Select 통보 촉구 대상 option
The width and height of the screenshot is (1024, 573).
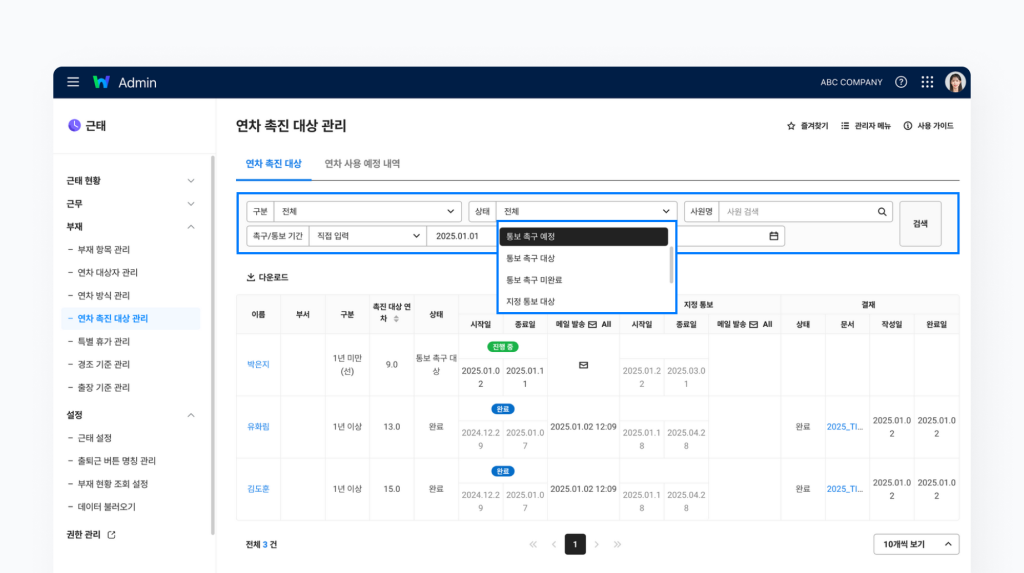click(584, 258)
